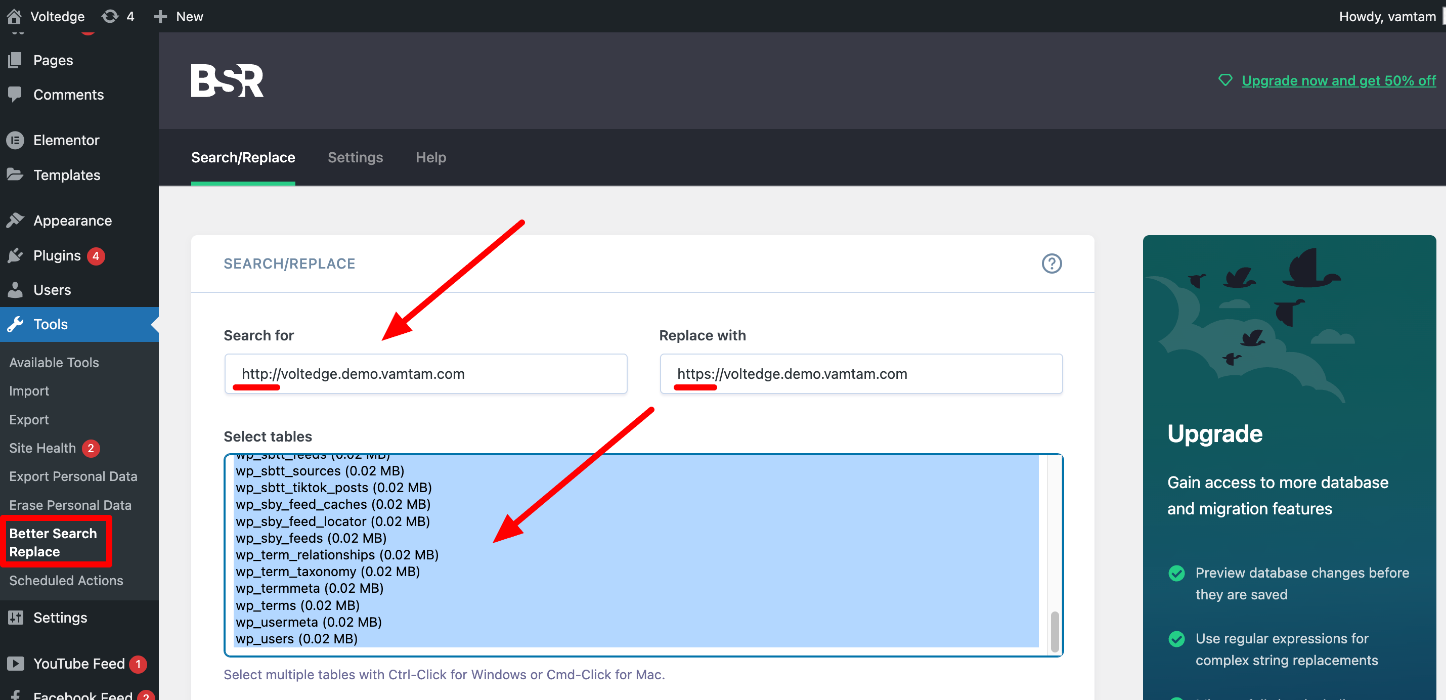Select wp_usermeta table row
This screenshot has width=1446, height=700.
point(636,622)
